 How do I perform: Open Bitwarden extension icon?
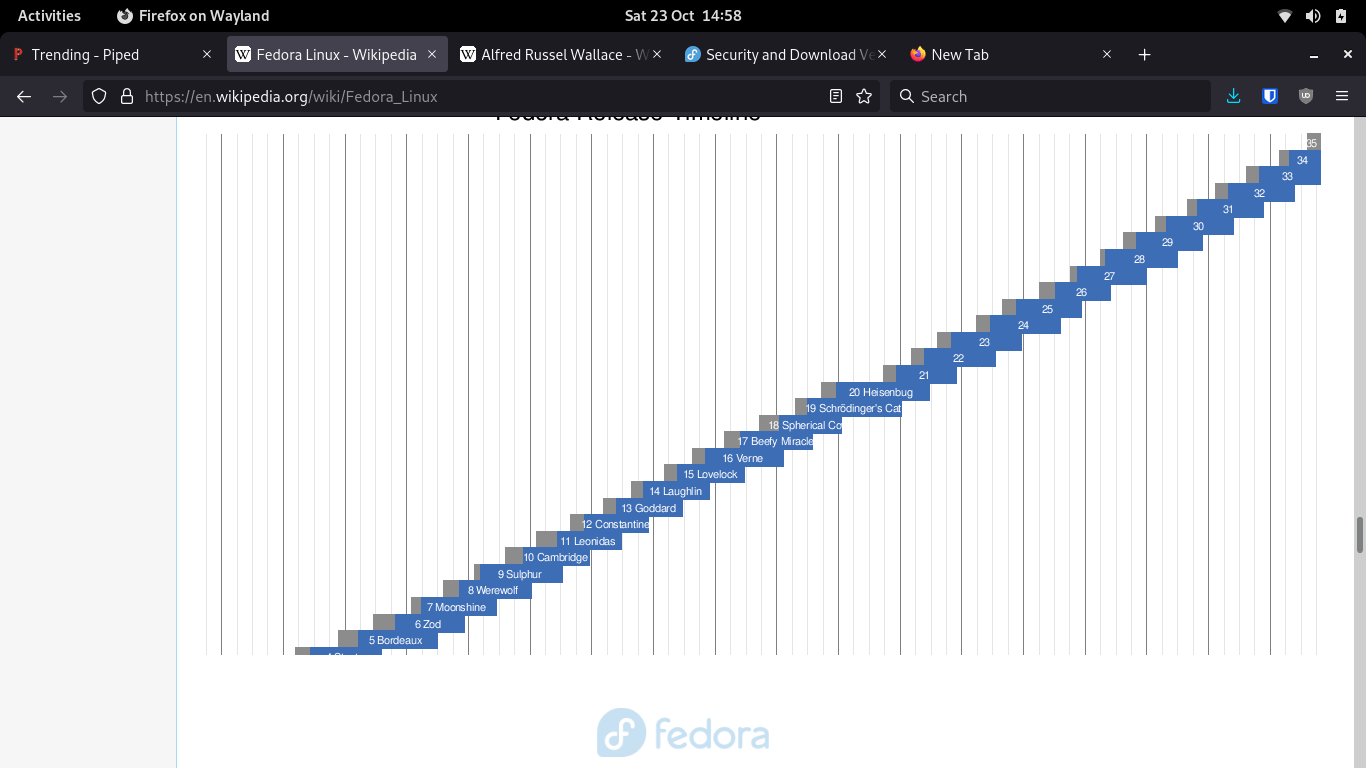point(1270,96)
